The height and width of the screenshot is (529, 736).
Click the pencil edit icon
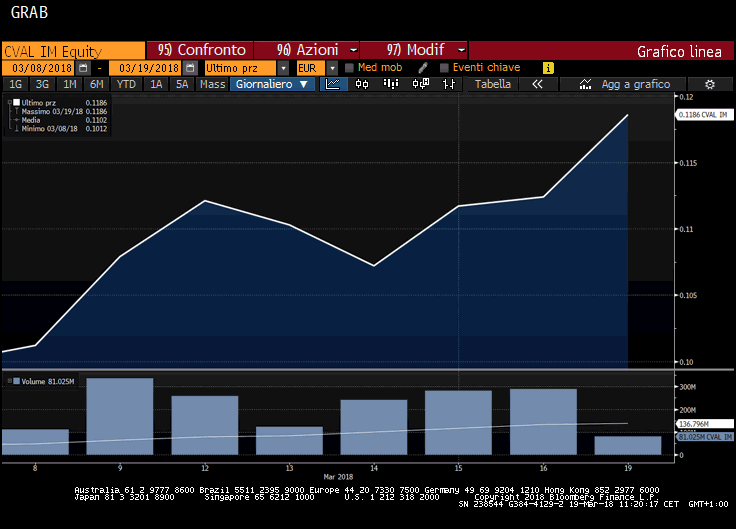tap(422, 68)
